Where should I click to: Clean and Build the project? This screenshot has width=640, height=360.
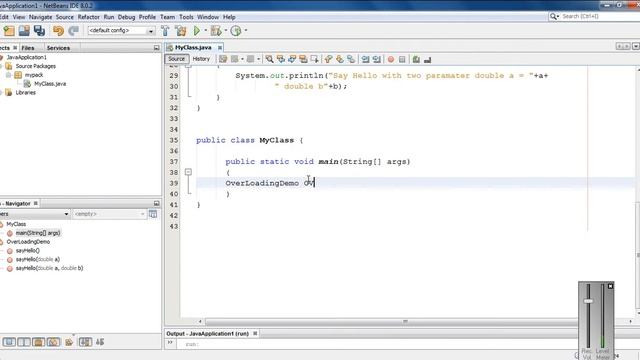click(x=180, y=31)
